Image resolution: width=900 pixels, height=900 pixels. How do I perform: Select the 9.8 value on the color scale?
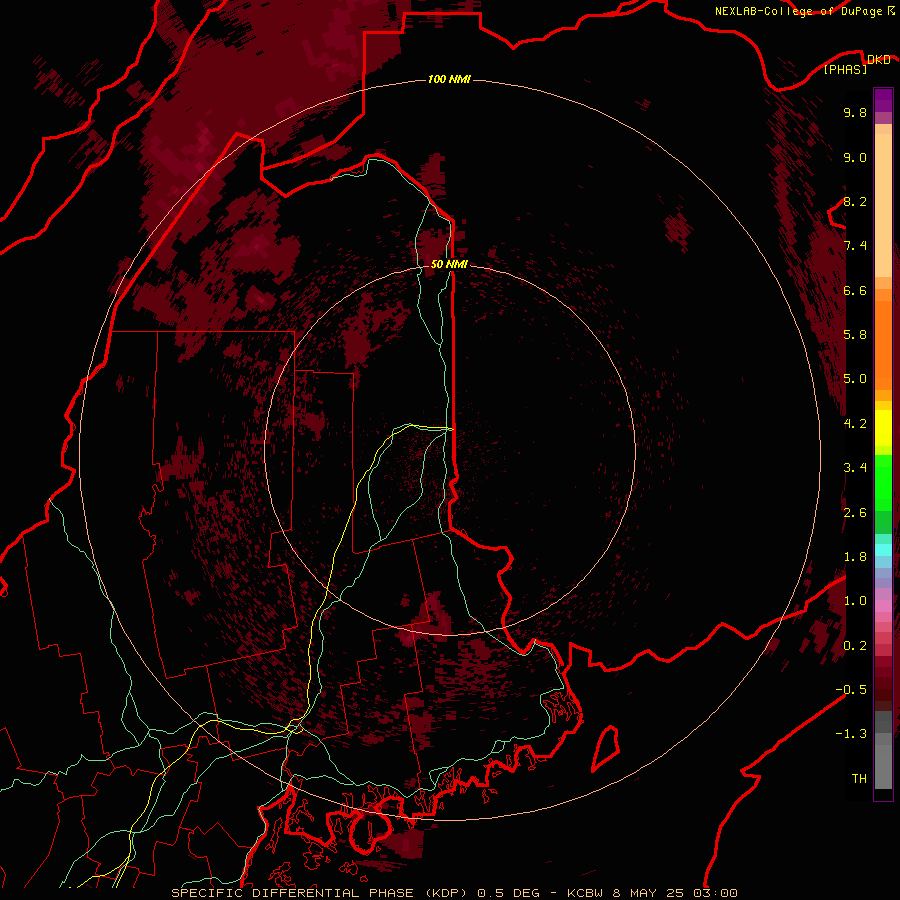click(855, 113)
